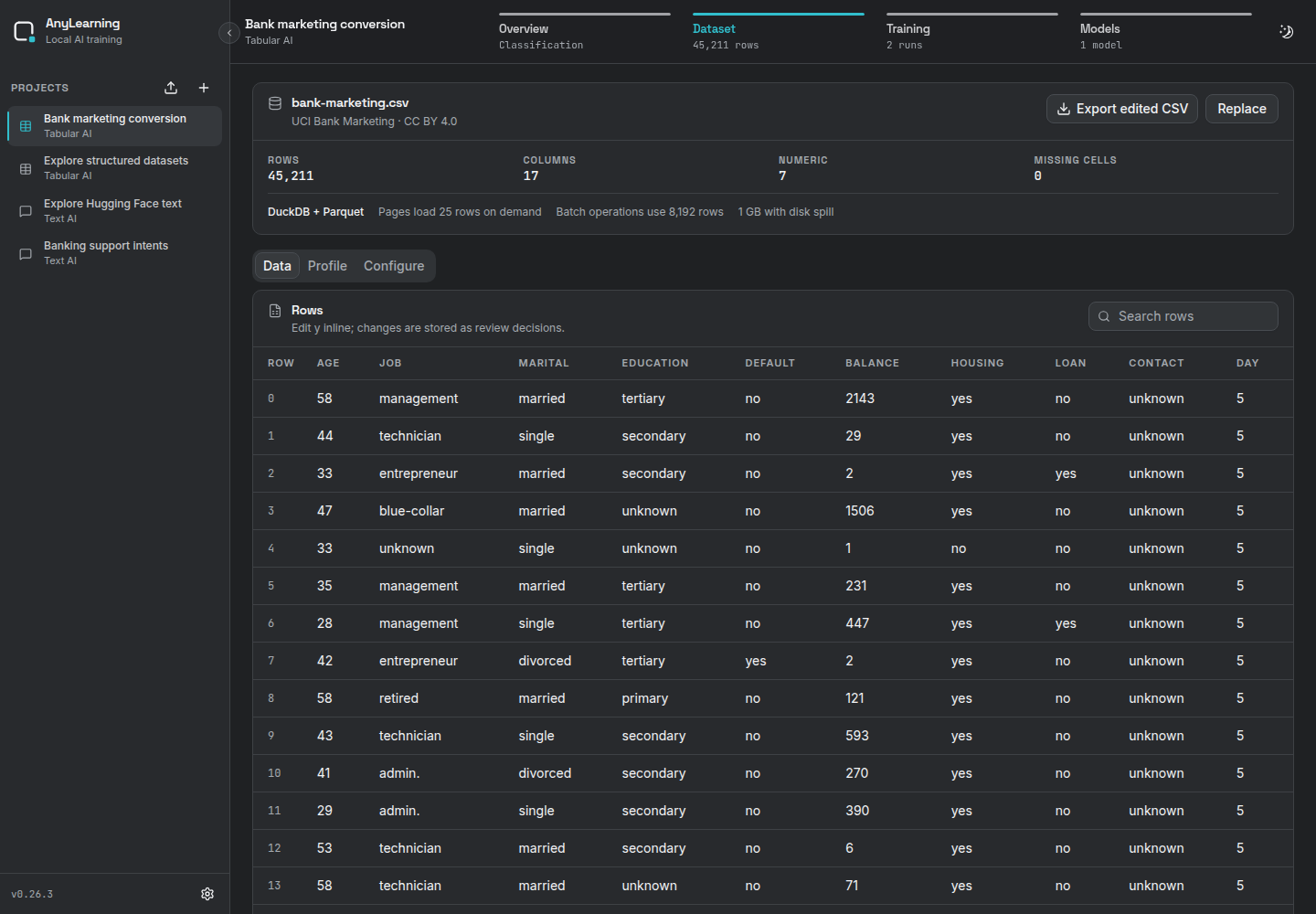The image size is (1316, 914).
Task: Switch to the Profile sub-tab
Action: click(x=327, y=266)
